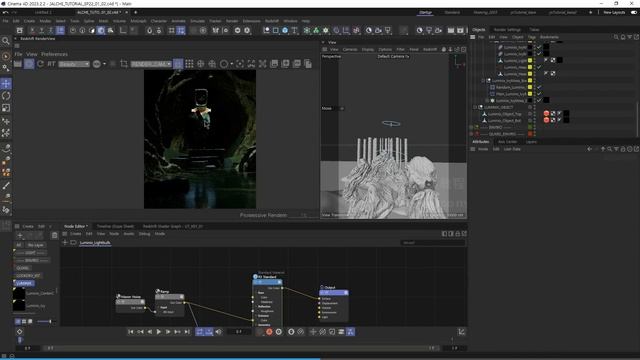640x360 pixels.
Task: Play the animation forward
Action: (x=159, y=332)
